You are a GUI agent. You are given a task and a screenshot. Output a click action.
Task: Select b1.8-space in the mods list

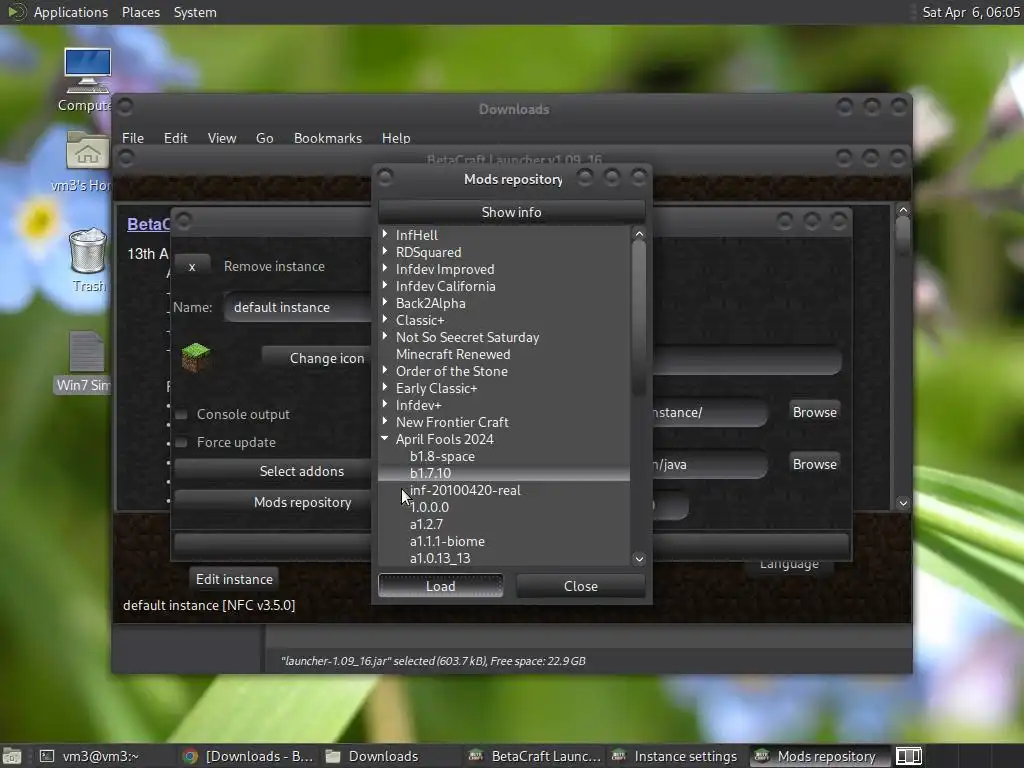click(442, 456)
